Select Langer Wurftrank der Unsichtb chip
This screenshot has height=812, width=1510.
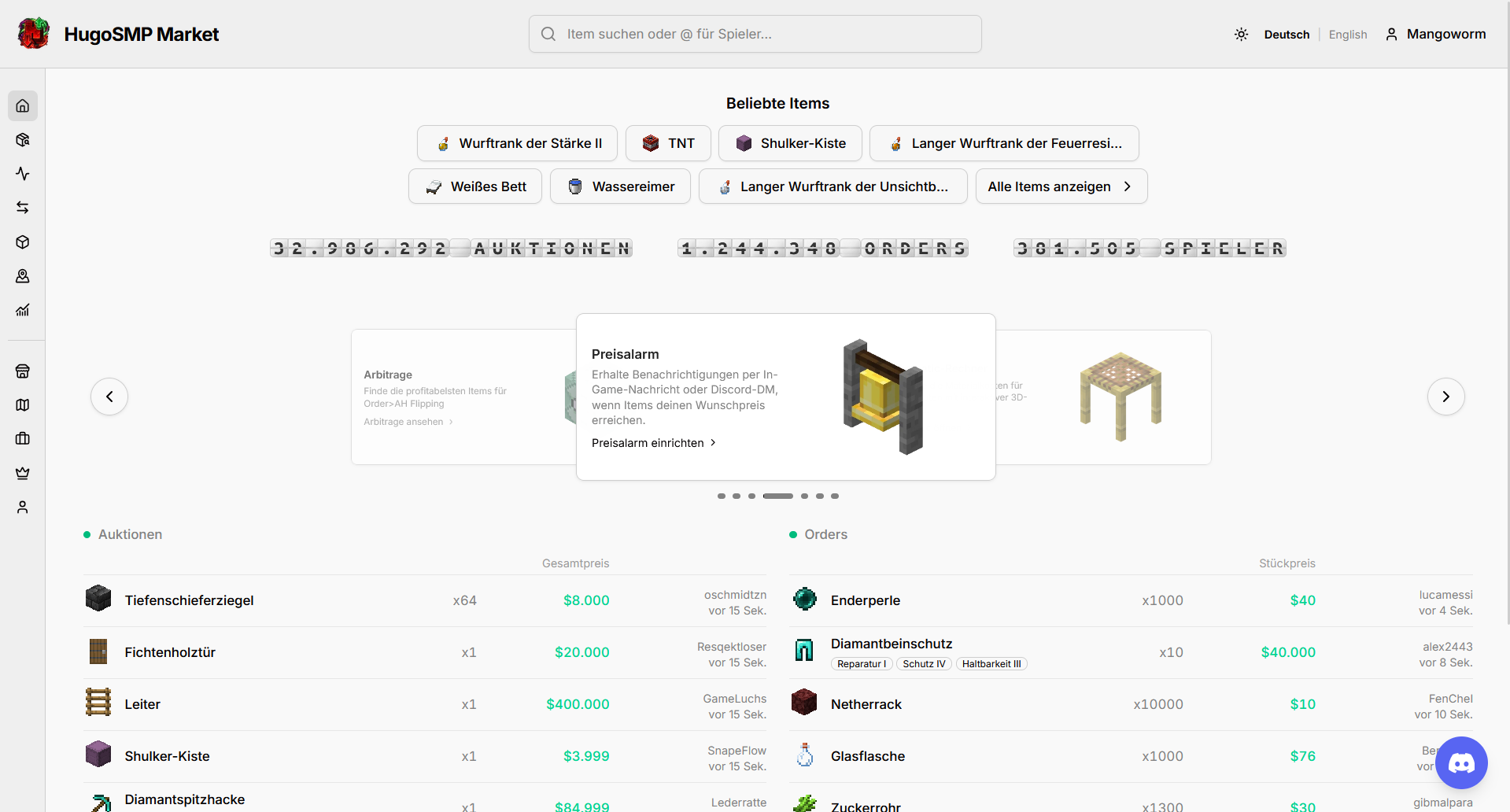coord(833,186)
